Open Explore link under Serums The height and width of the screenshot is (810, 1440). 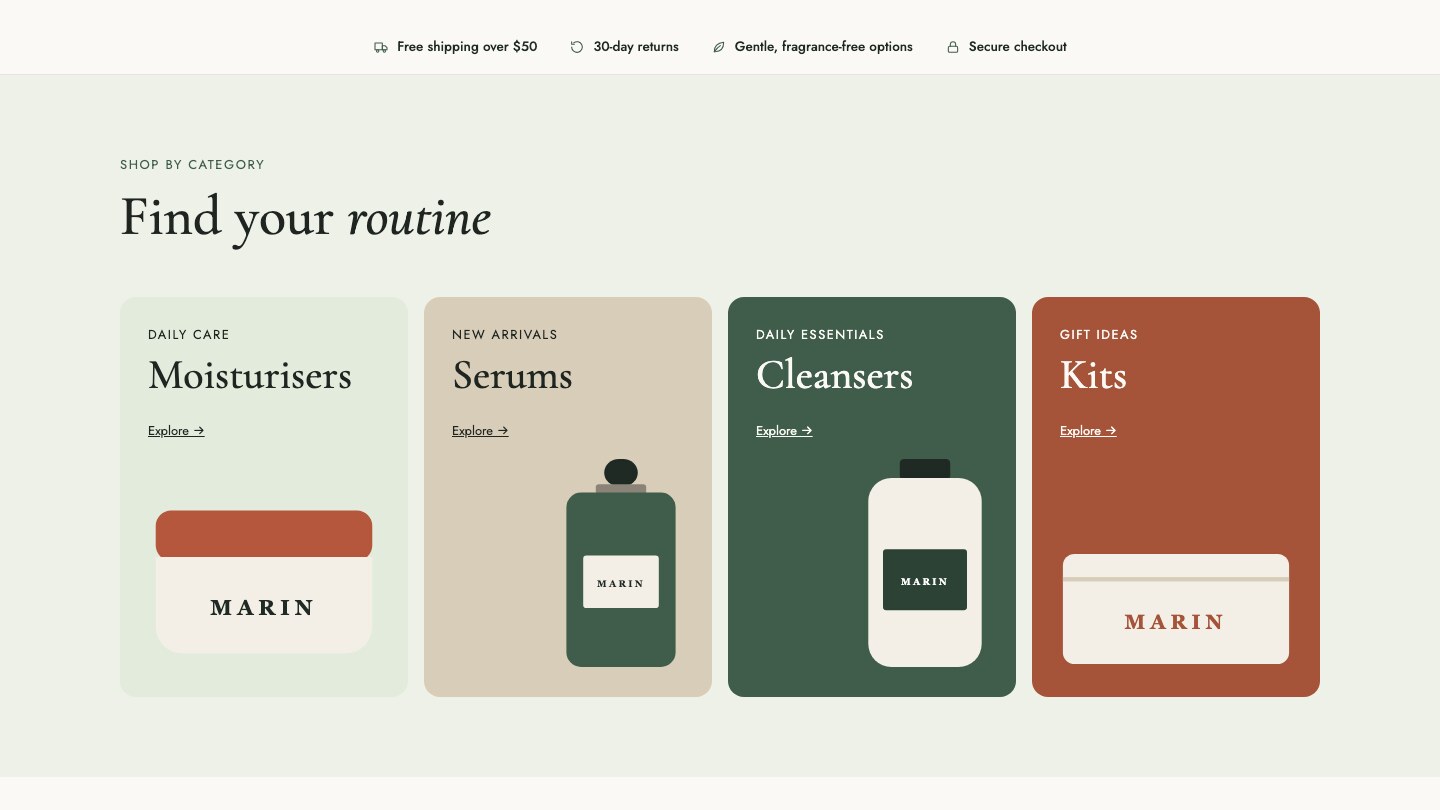(480, 431)
